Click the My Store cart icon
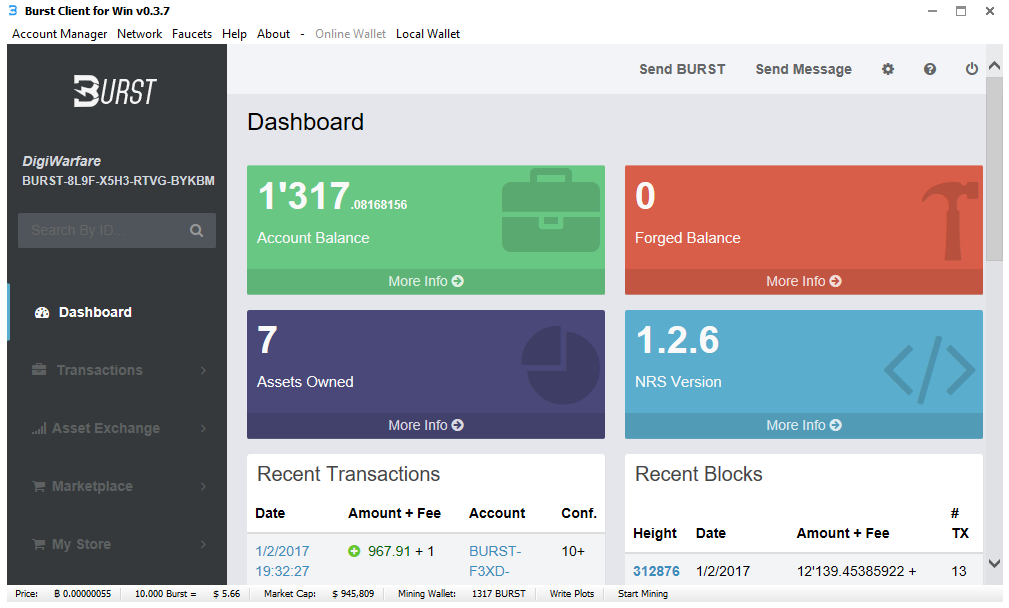The width and height of the screenshot is (1009, 608). click(x=39, y=544)
